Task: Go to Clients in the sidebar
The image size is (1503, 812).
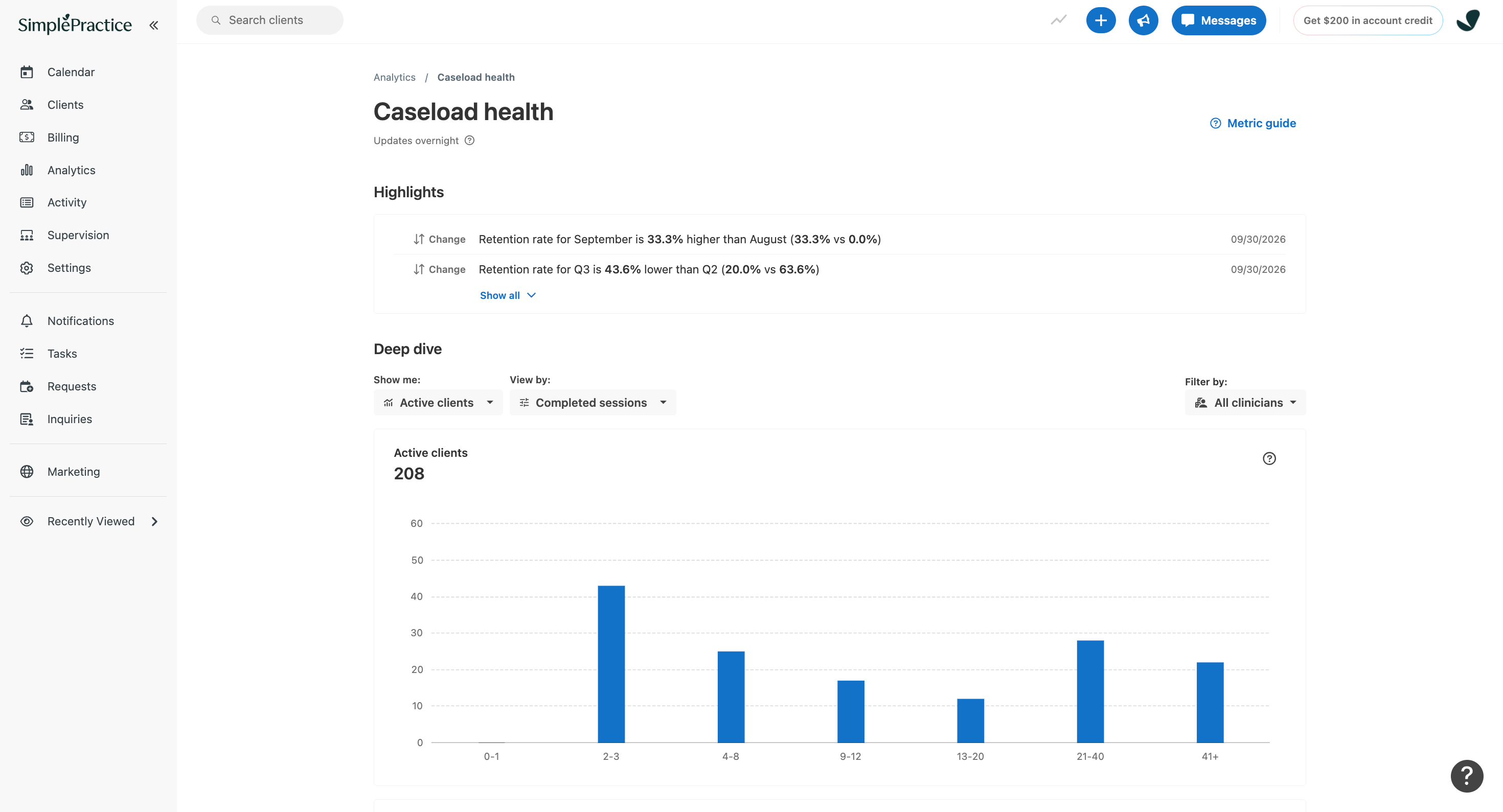Action: pyautogui.click(x=65, y=104)
